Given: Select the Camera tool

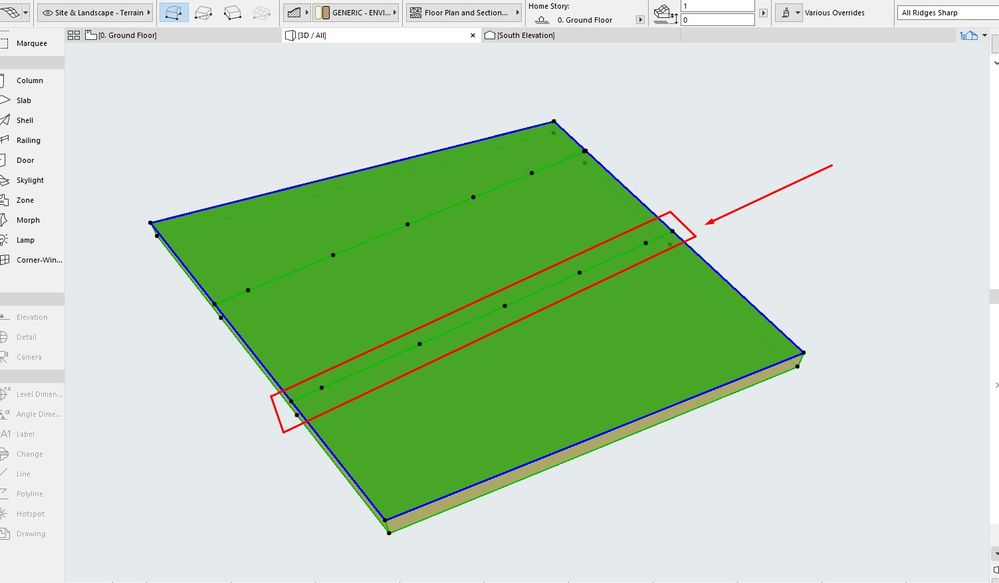Looking at the screenshot, I should [x=30, y=356].
